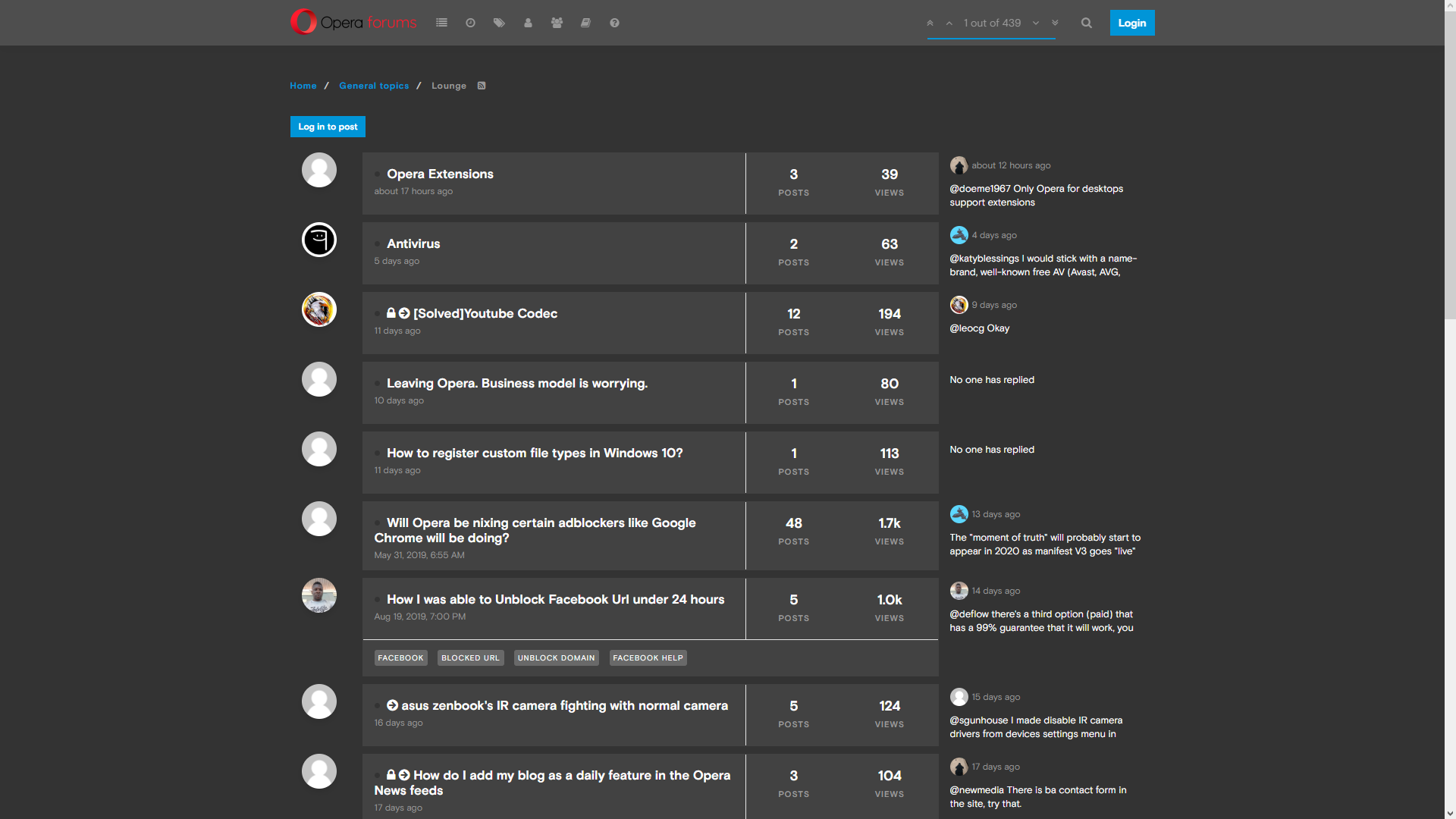Click the Lounge RSS feed icon
The image size is (1456, 819).
coord(482,86)
